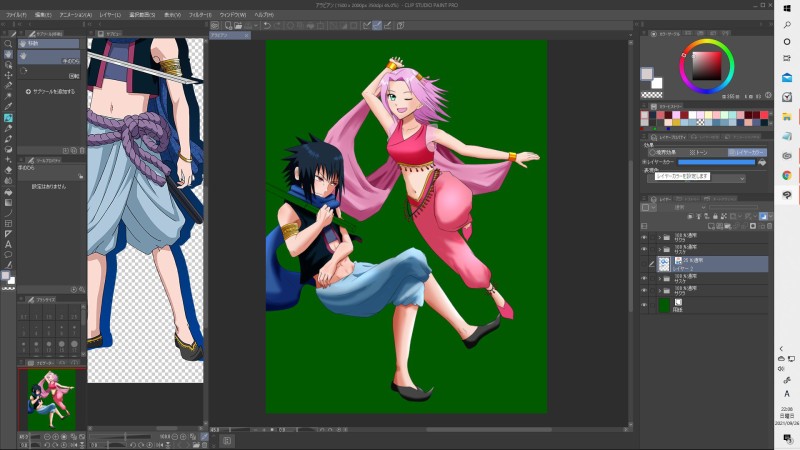The image size is (800, 450).
Task: Open アニメーション(A) menu
Action: coord(76,15)
